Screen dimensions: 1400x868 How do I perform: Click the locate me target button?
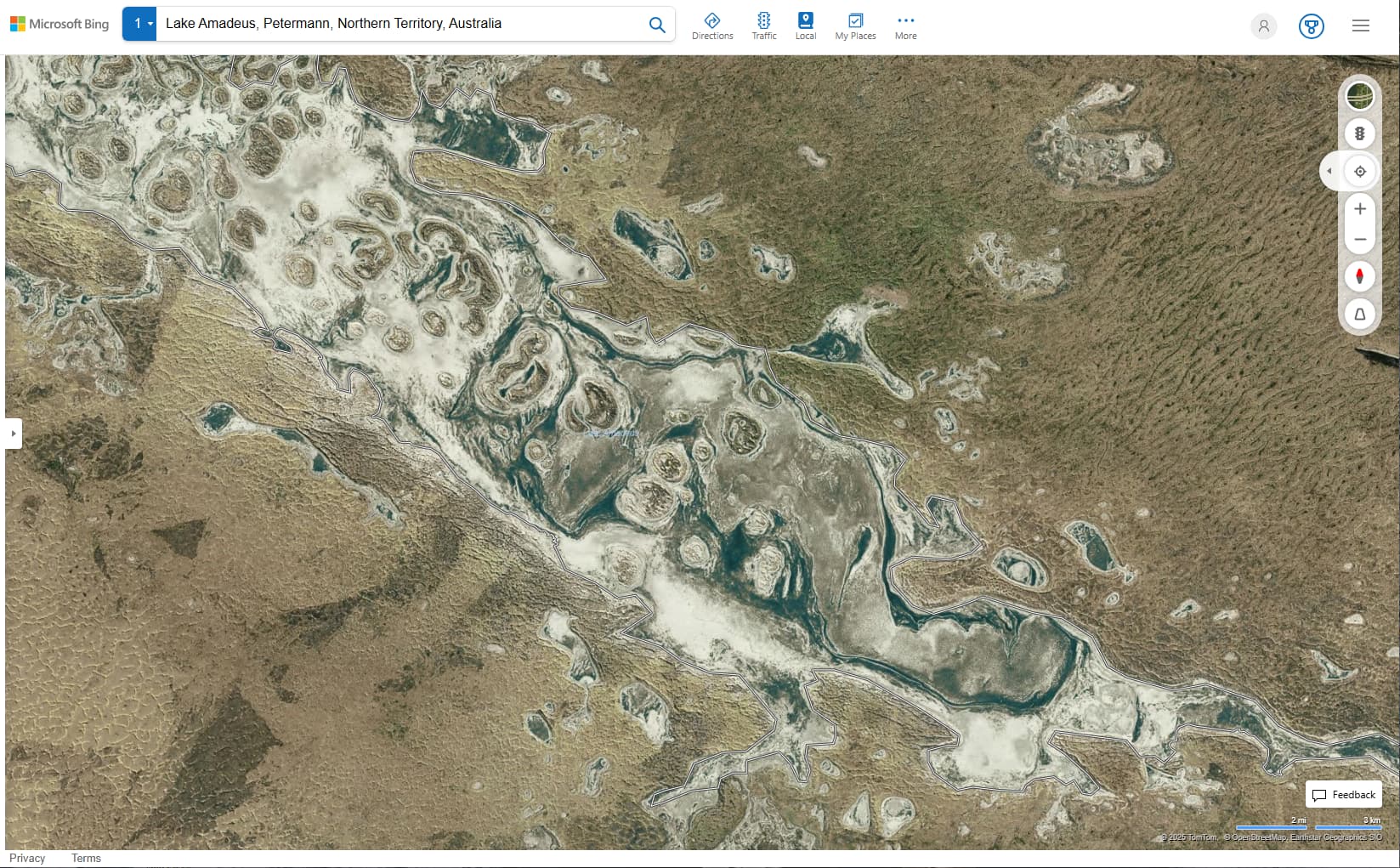click(x=1359, y=172)
